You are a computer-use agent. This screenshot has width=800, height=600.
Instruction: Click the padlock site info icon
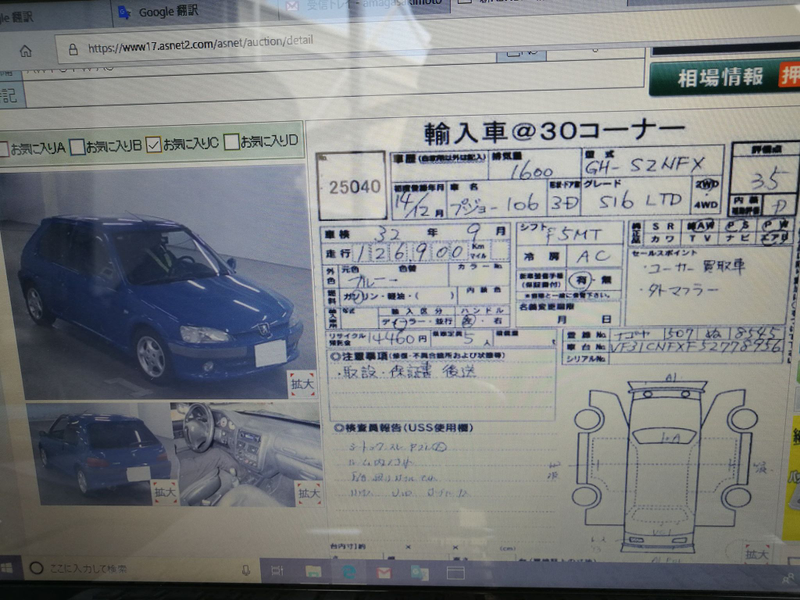[73, 49]
